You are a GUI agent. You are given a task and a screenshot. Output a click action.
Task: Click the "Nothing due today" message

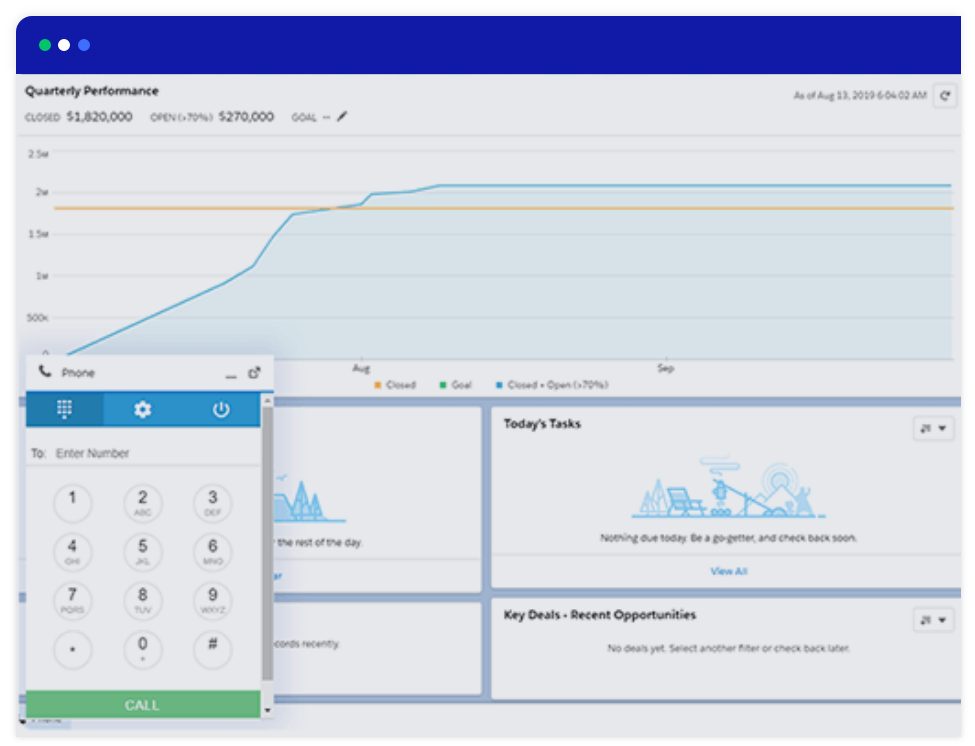click(728, 538)
